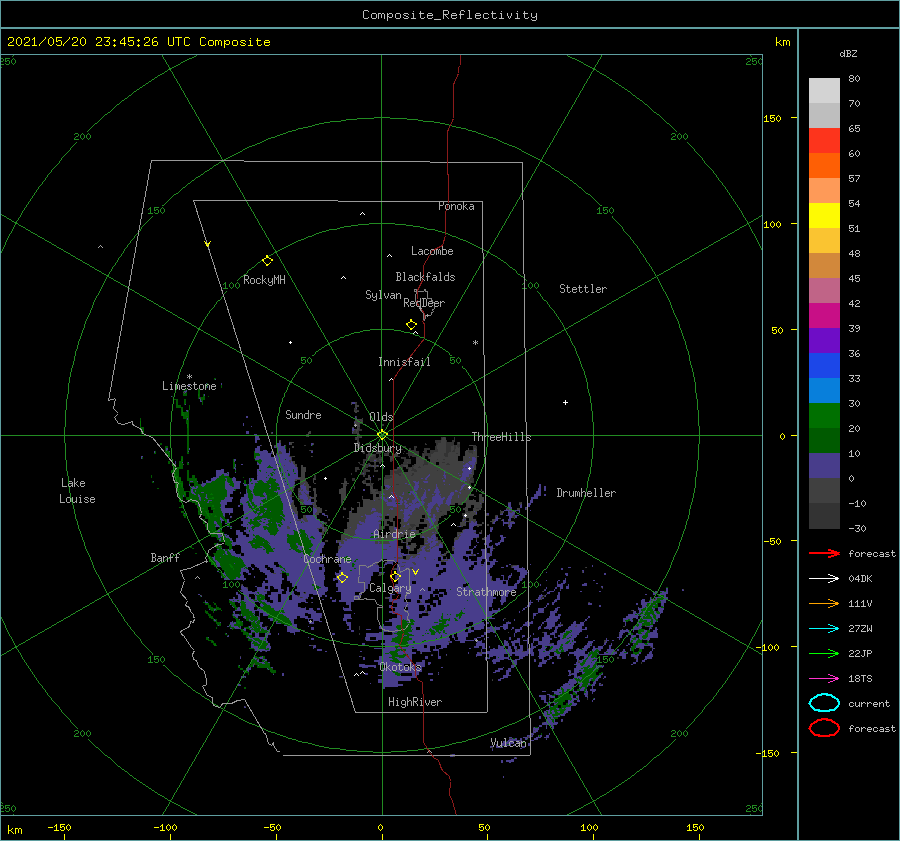Viewport: 900px width, 841px height.
Task: Click the Strathmore map label
Action: coord(486,592)
